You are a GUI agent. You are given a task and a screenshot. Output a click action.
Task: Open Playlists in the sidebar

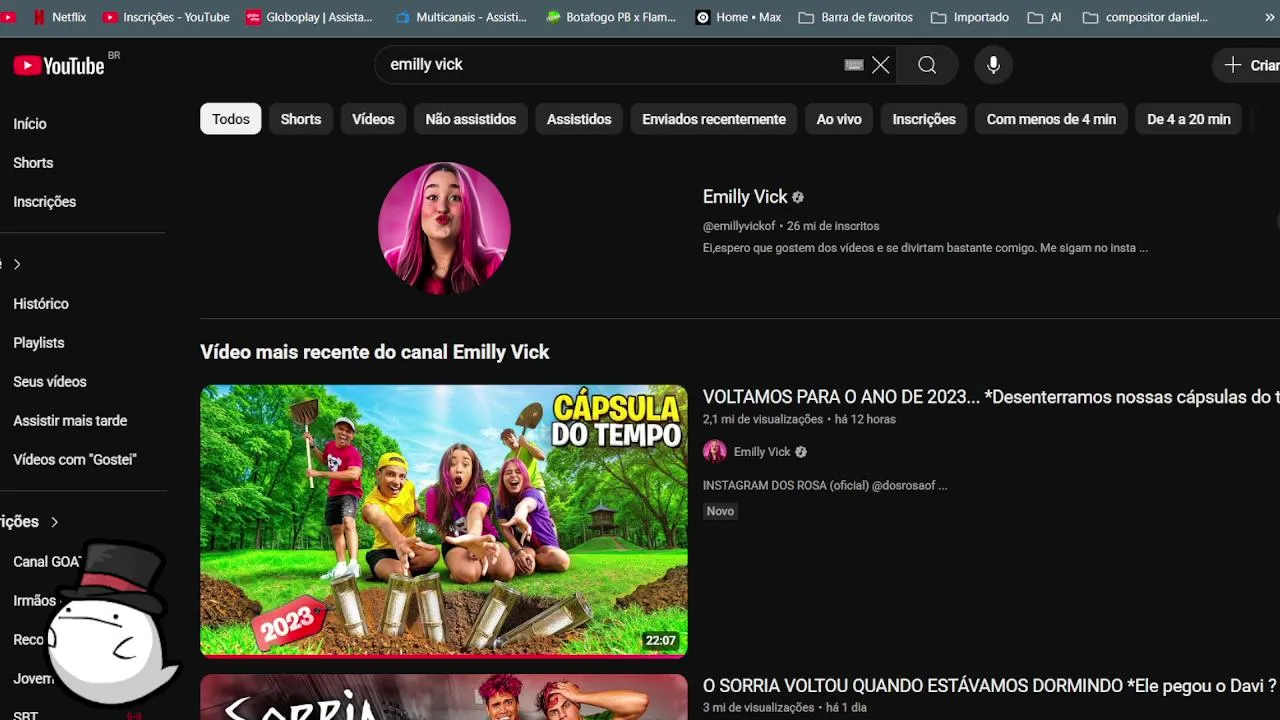point(39,343)
